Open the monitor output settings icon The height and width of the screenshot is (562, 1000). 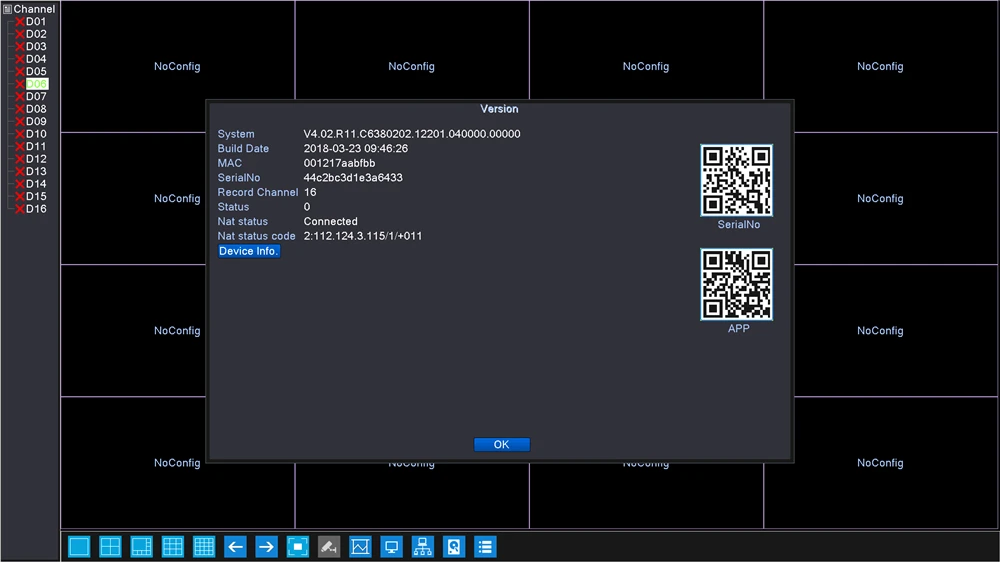click(x=392, y=547)
